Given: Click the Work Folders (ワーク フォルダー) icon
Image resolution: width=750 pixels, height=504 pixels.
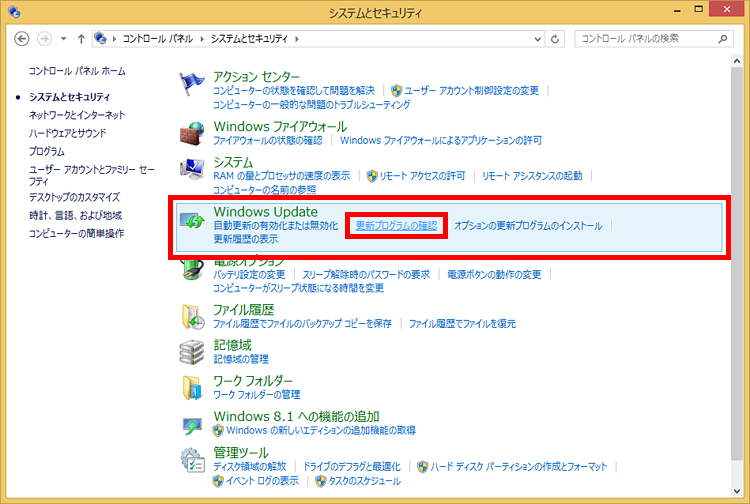Looking at the screenshot, I should (x=191, y=388).
